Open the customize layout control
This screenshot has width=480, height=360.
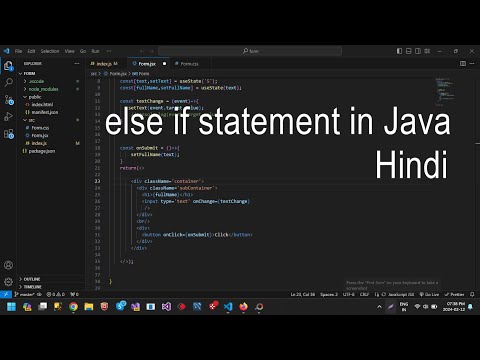point(427,51)
